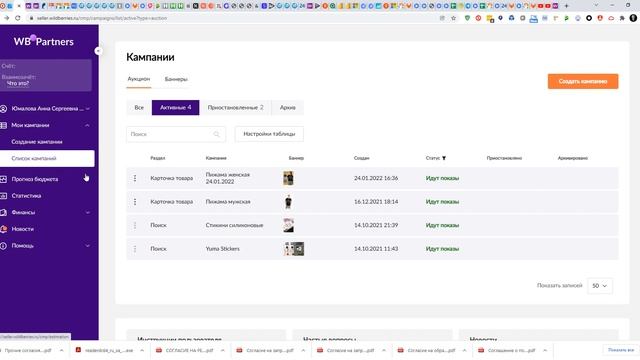Viewport: 640px width, 360px height.
Task: Go to Статистика page
Action: 26,196
